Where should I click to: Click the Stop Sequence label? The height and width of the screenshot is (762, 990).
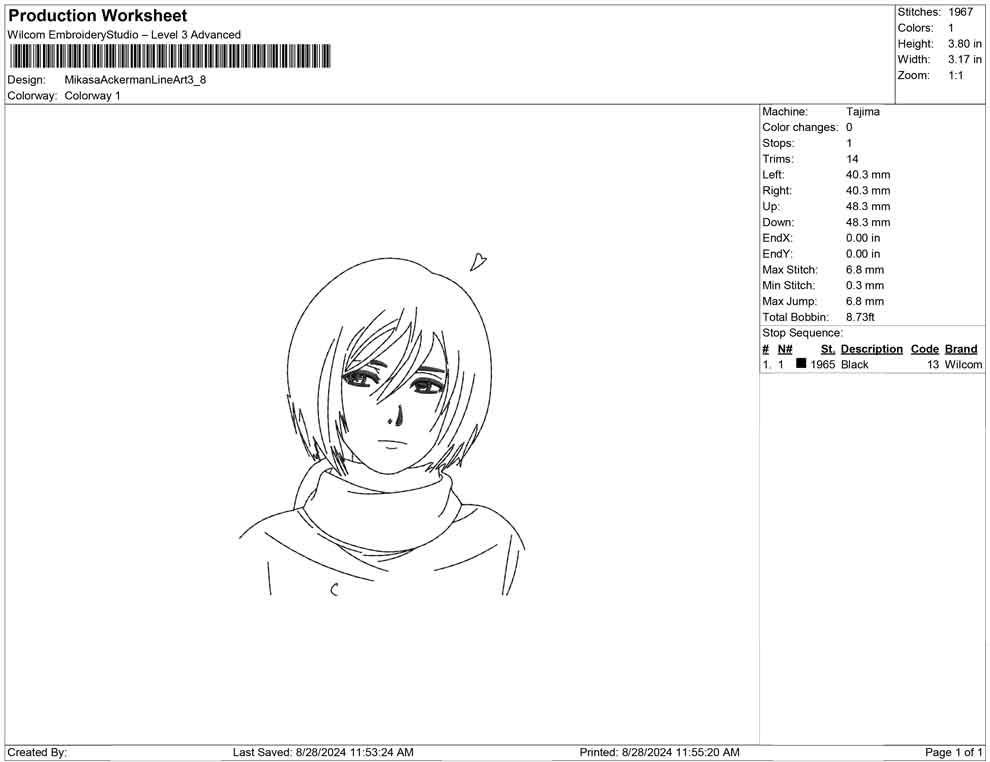click(802, 333)
